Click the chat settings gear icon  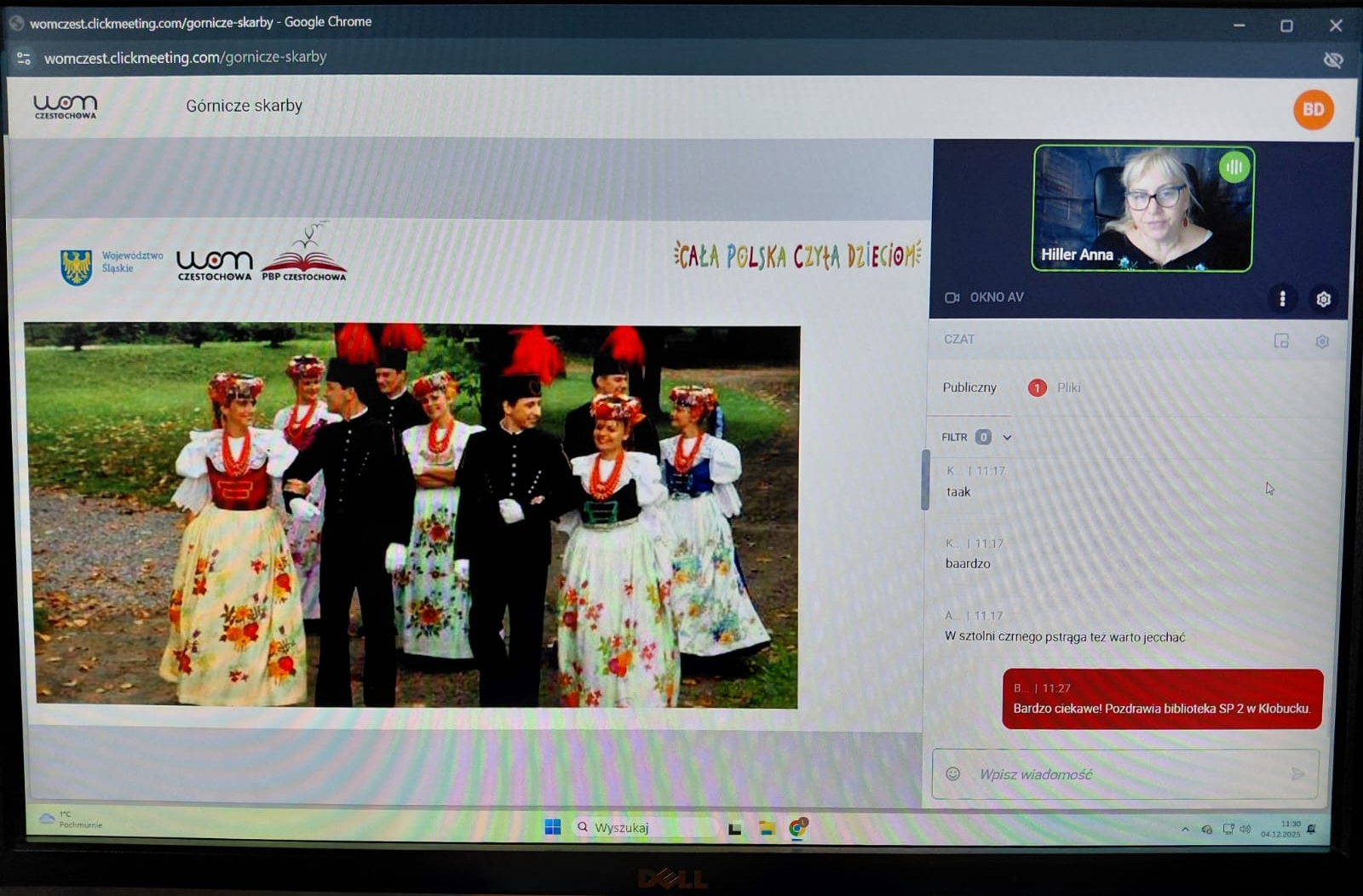point(1321,342)
